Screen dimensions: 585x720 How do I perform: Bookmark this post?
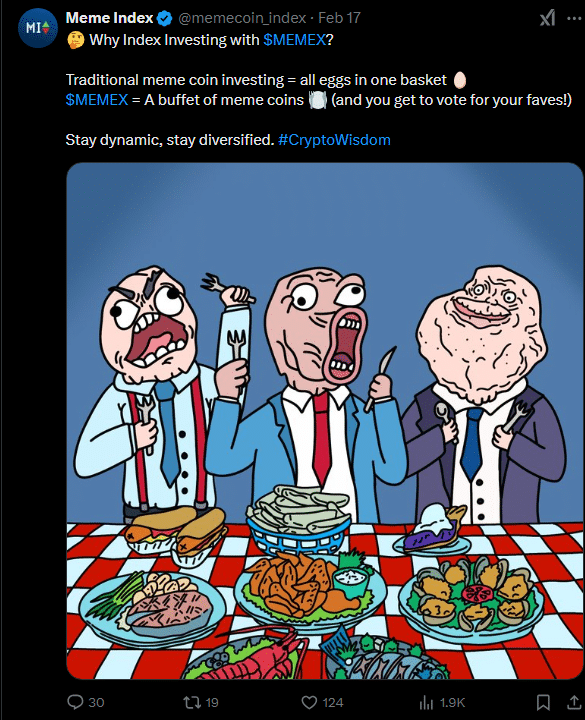pyautogui.click(x=544, y=702)
